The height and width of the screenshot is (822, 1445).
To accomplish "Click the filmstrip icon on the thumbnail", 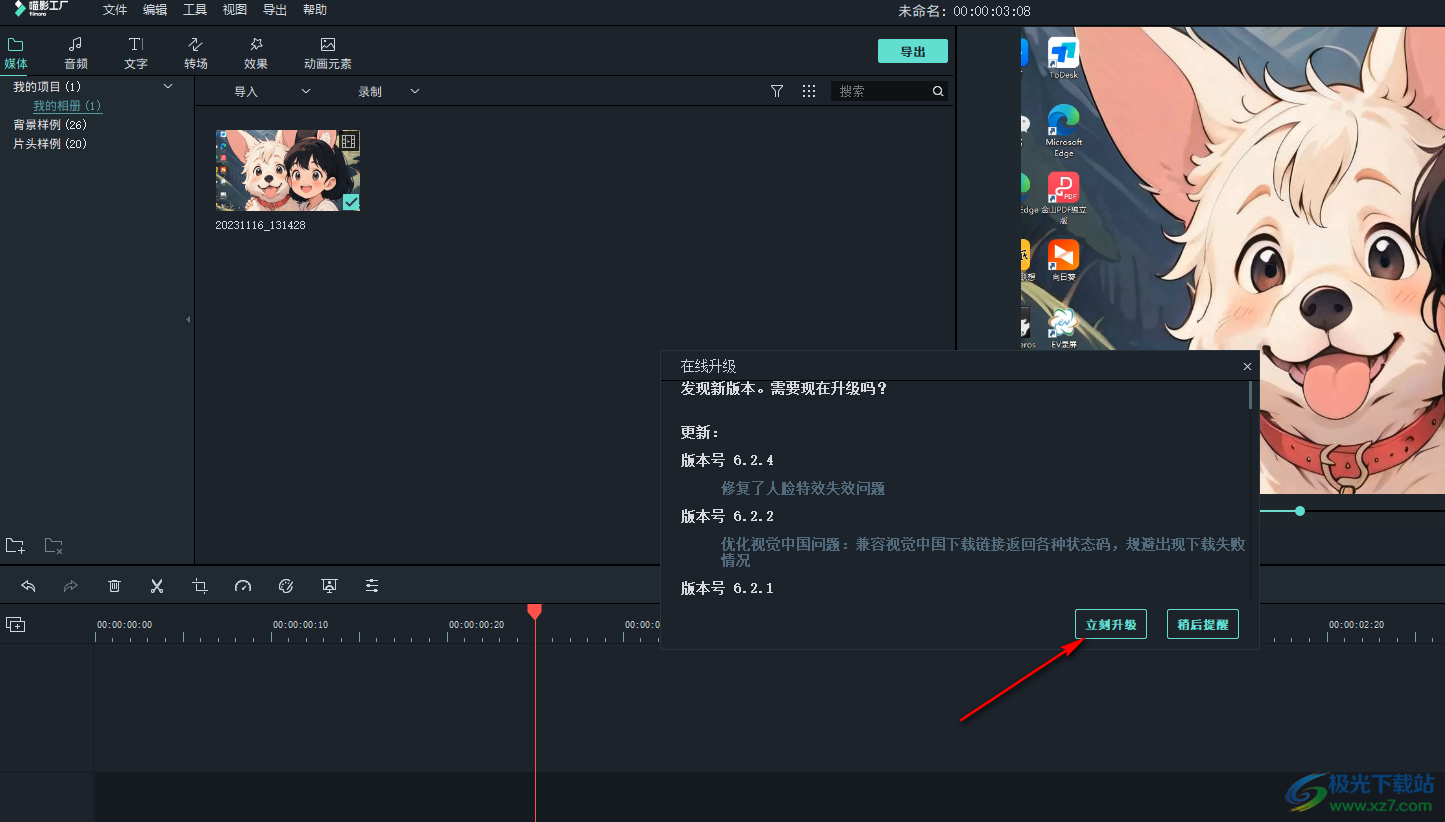I will coord(348,141).
